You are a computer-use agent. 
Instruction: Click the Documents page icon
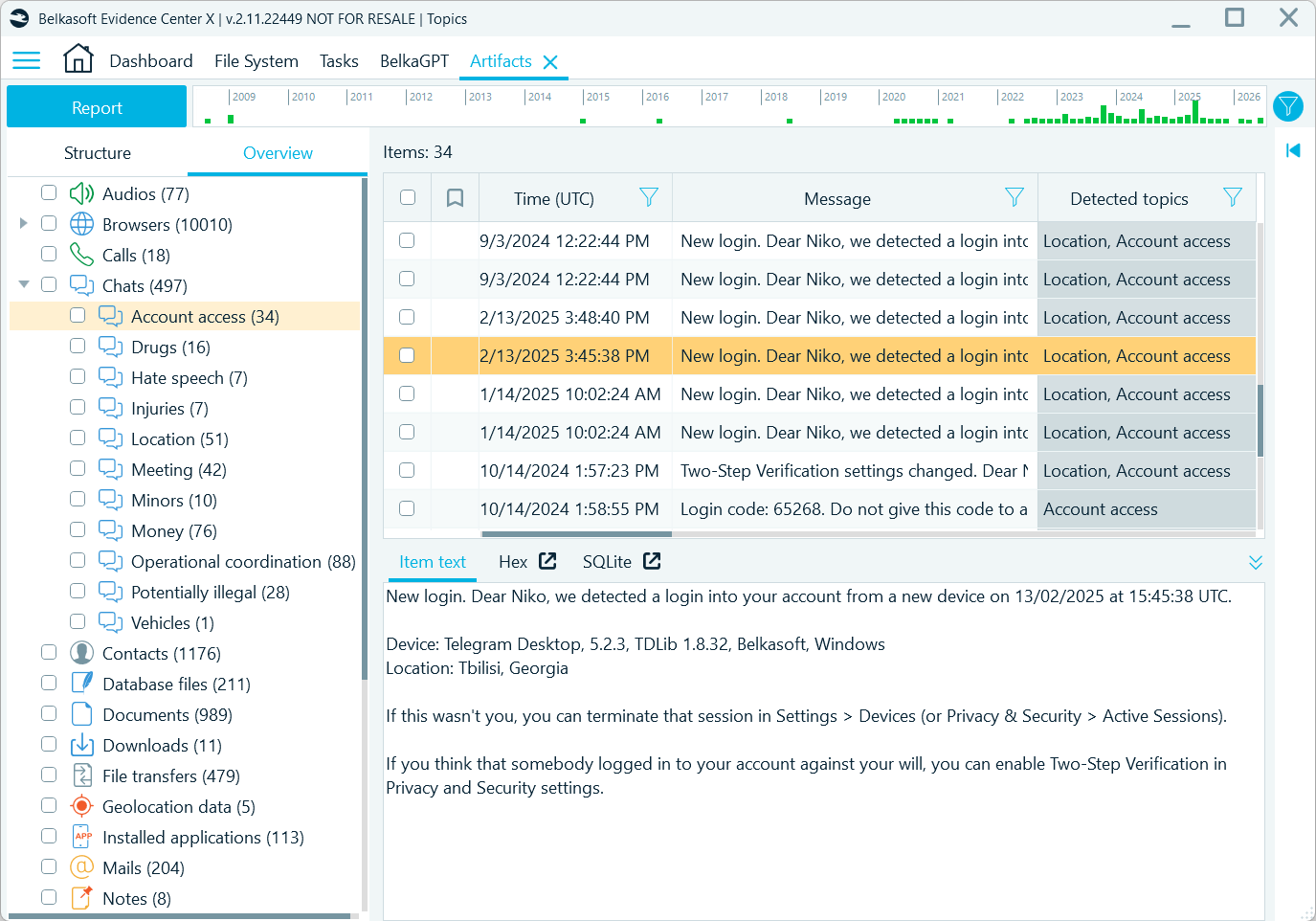pyautogui.click(x=82, y=714)
